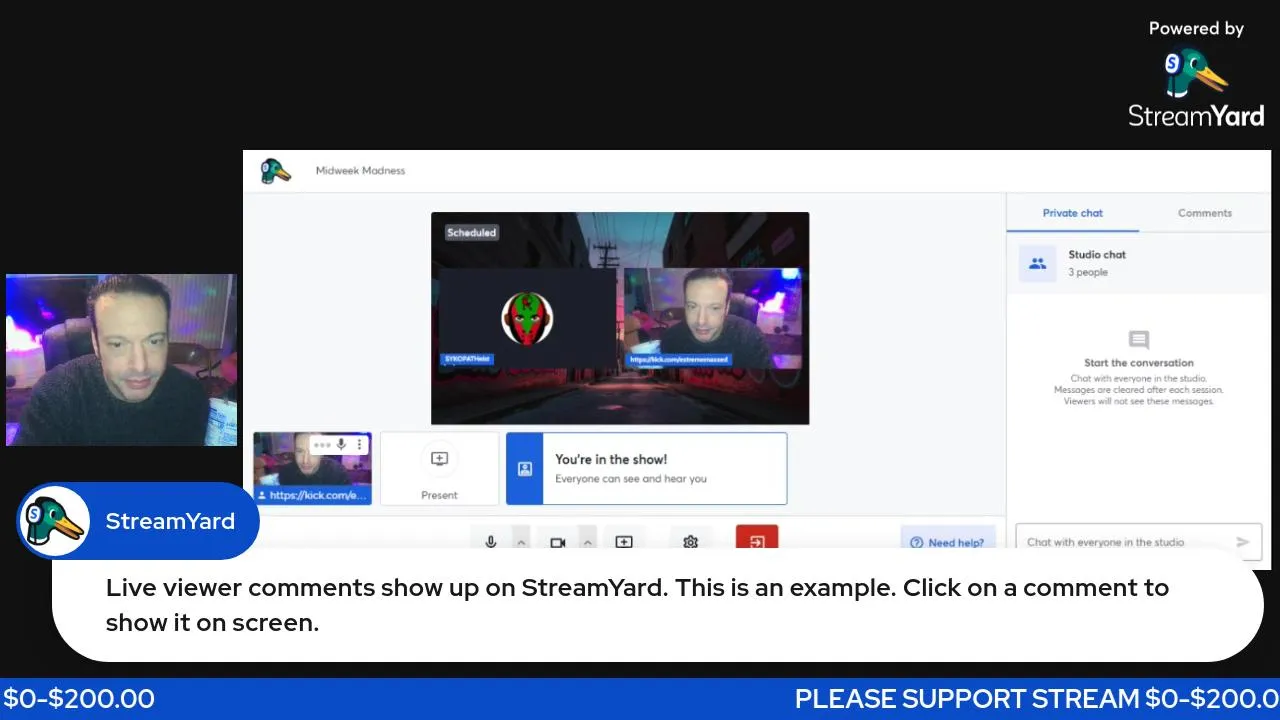Expand microphone options arrow next to mic

[x=521, y=541]
